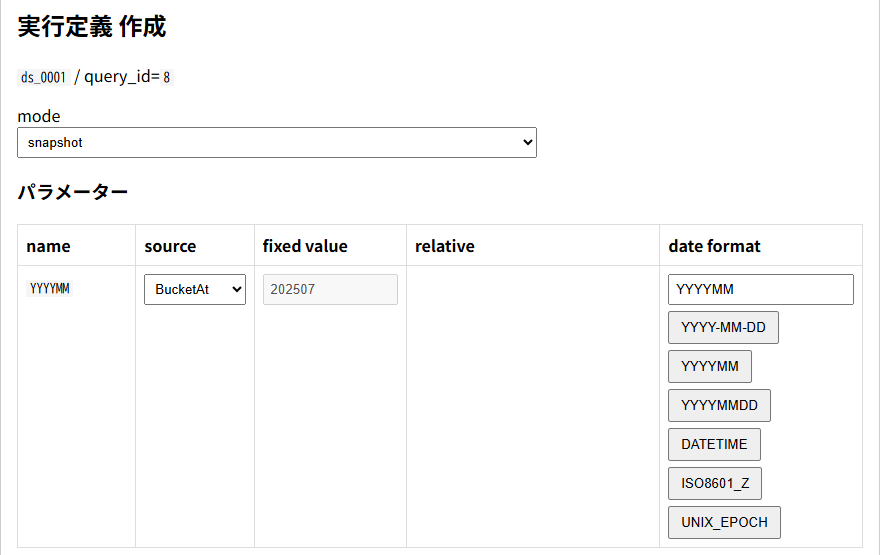This screenshot has height=555, width=880.
Task: Click the ds_0001 dataset label
Action: click(x=43, y=77)
